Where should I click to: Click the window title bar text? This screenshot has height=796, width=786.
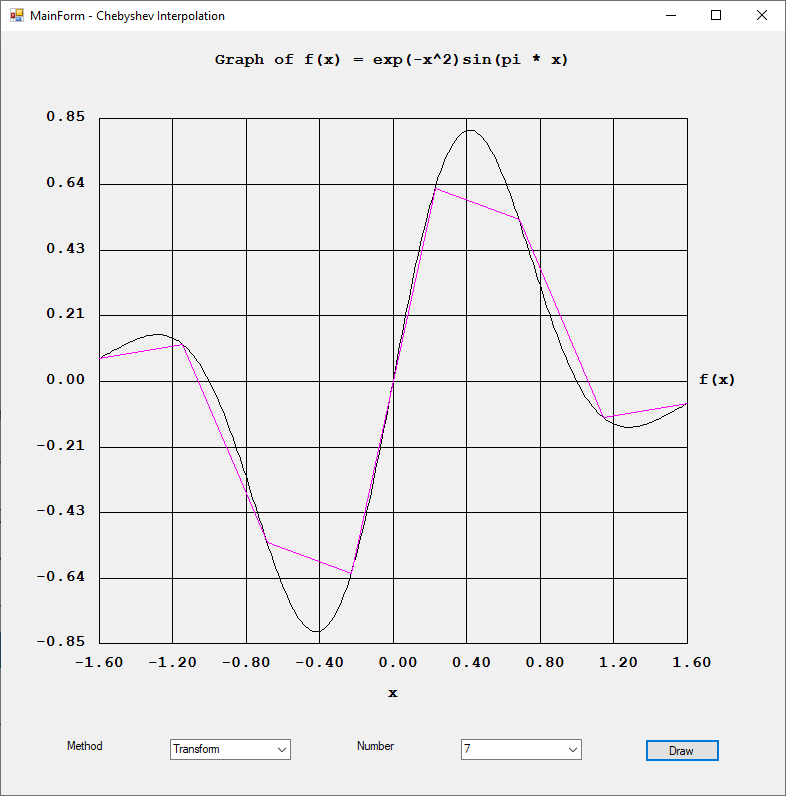click(x=127, y=16)
